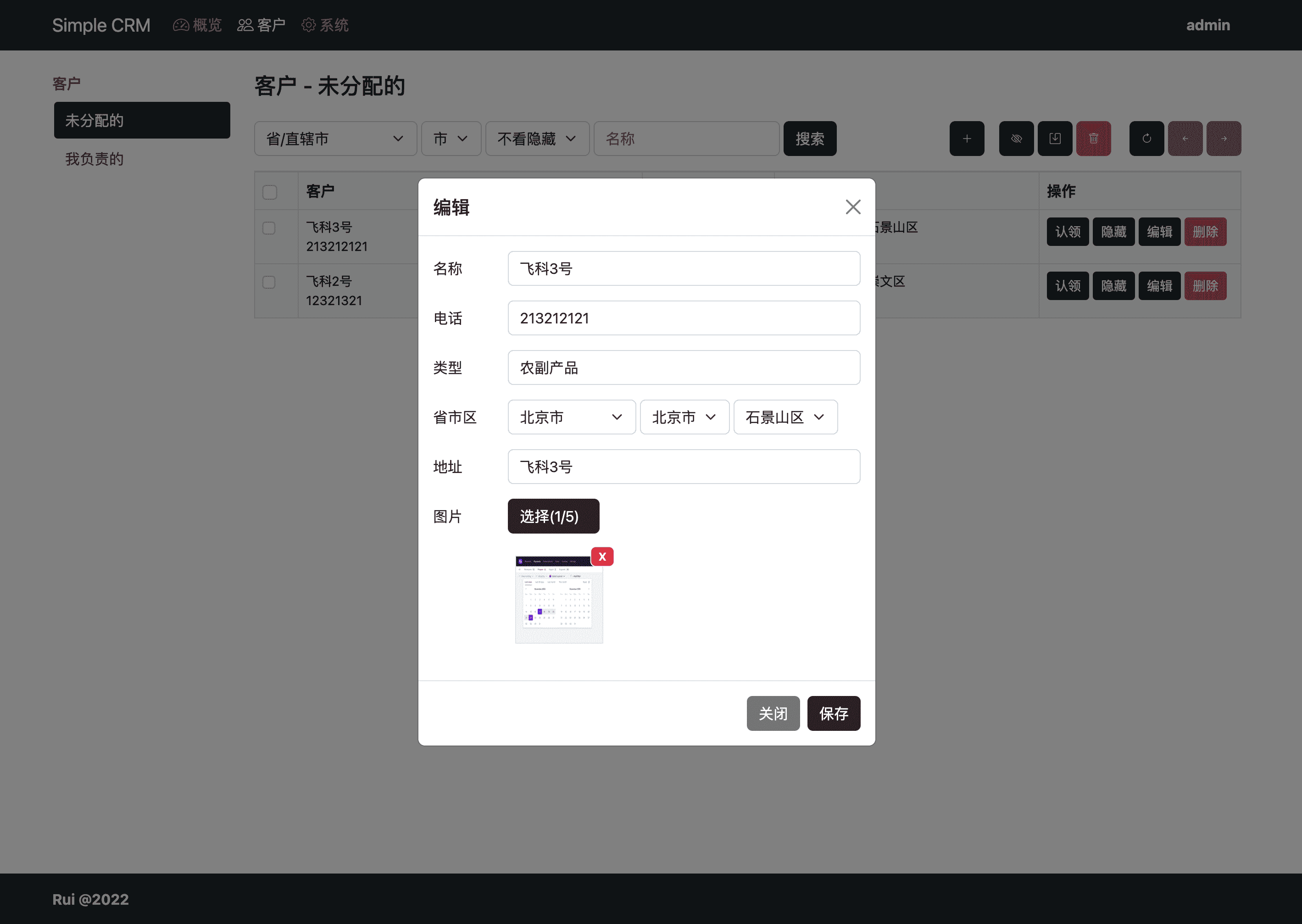Toggle the select-all checkbox in table header

pos(270,192)
